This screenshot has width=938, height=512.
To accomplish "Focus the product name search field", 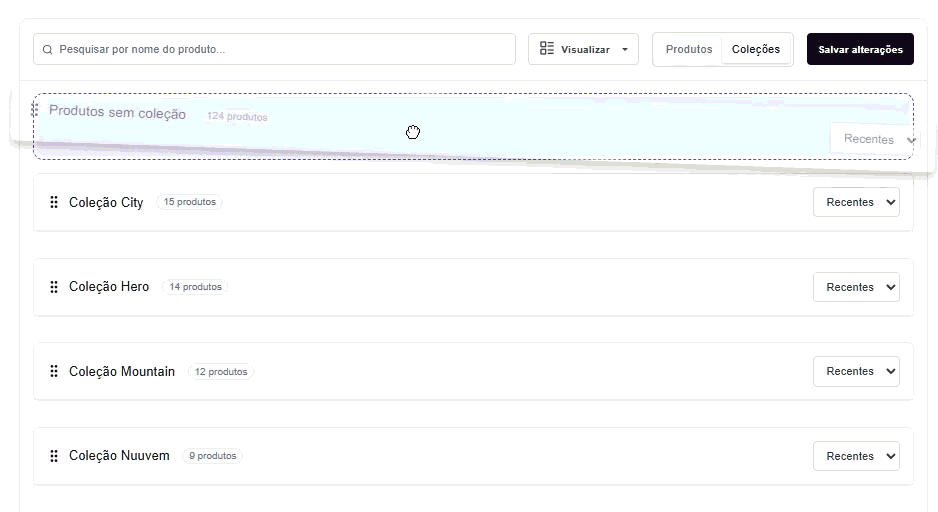I will 280,49.
